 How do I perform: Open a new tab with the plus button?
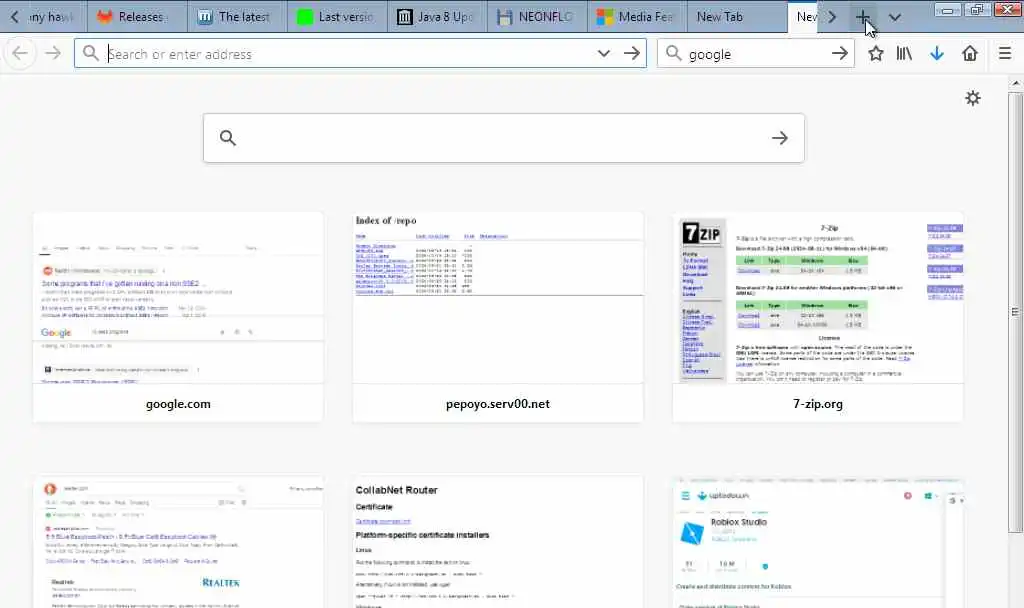[863, 17]
